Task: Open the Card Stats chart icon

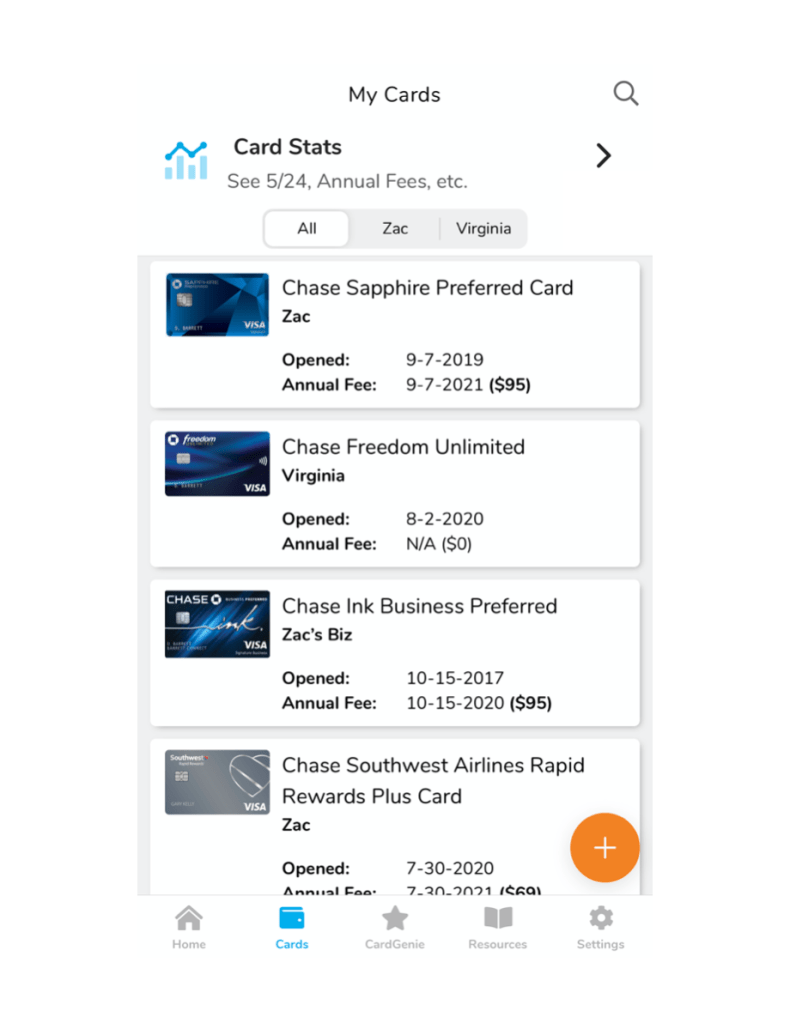Action: pos(186,160)
